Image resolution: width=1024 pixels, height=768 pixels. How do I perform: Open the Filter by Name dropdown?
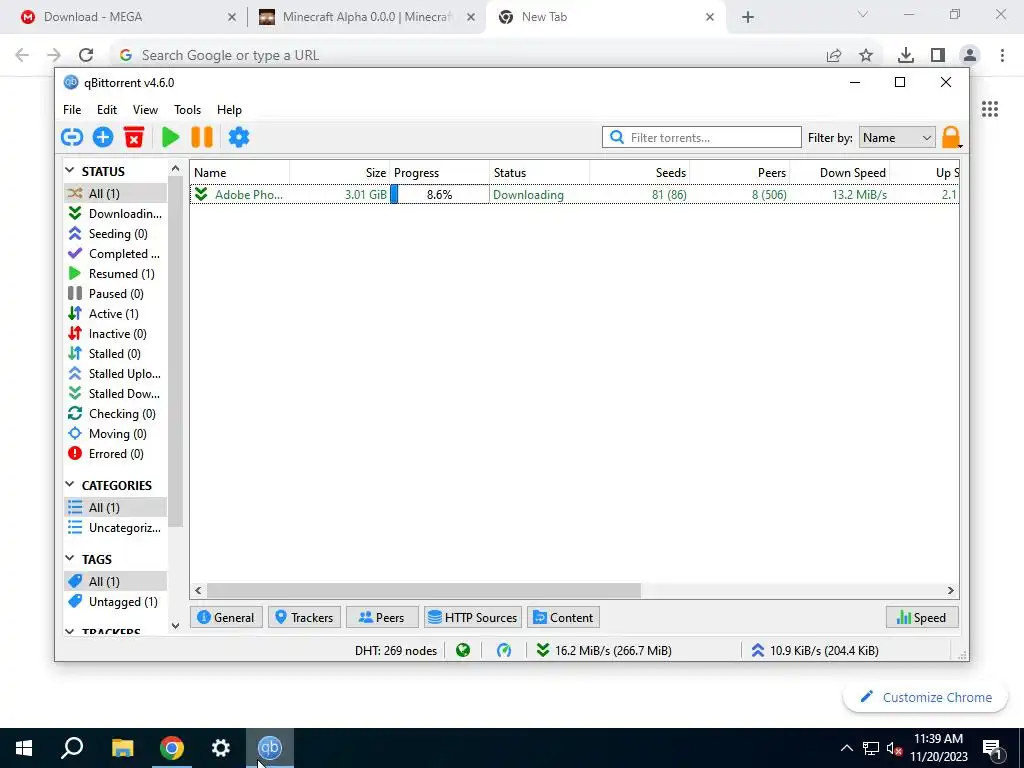click(897, 138)
